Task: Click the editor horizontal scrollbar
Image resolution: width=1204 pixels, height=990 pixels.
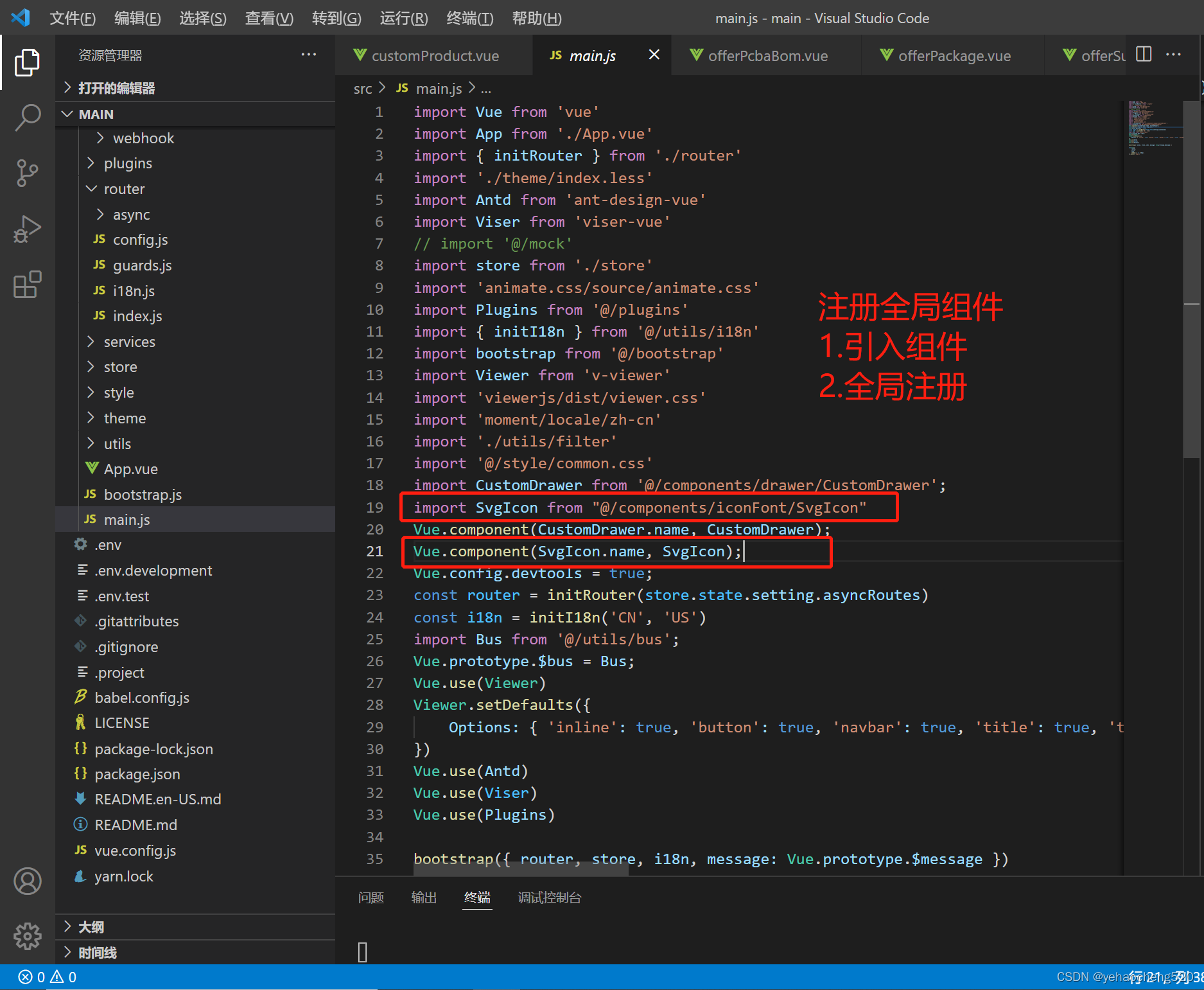Action: tap(521, 869)
